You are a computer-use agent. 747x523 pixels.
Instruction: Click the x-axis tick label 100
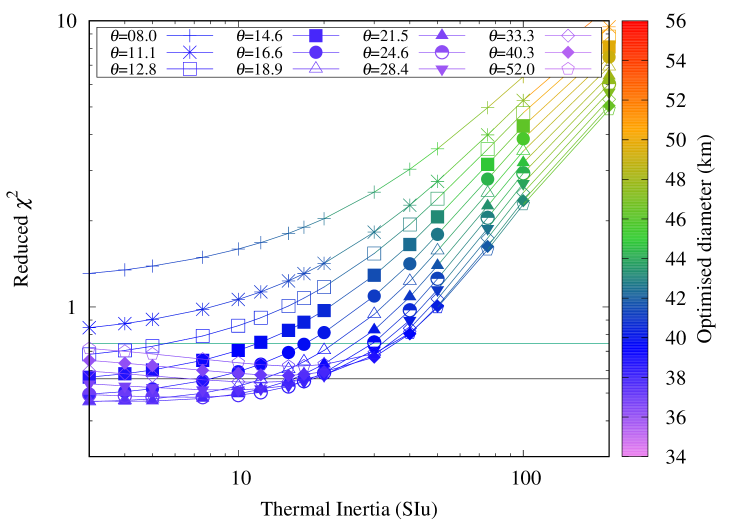[x=526, y=477]
